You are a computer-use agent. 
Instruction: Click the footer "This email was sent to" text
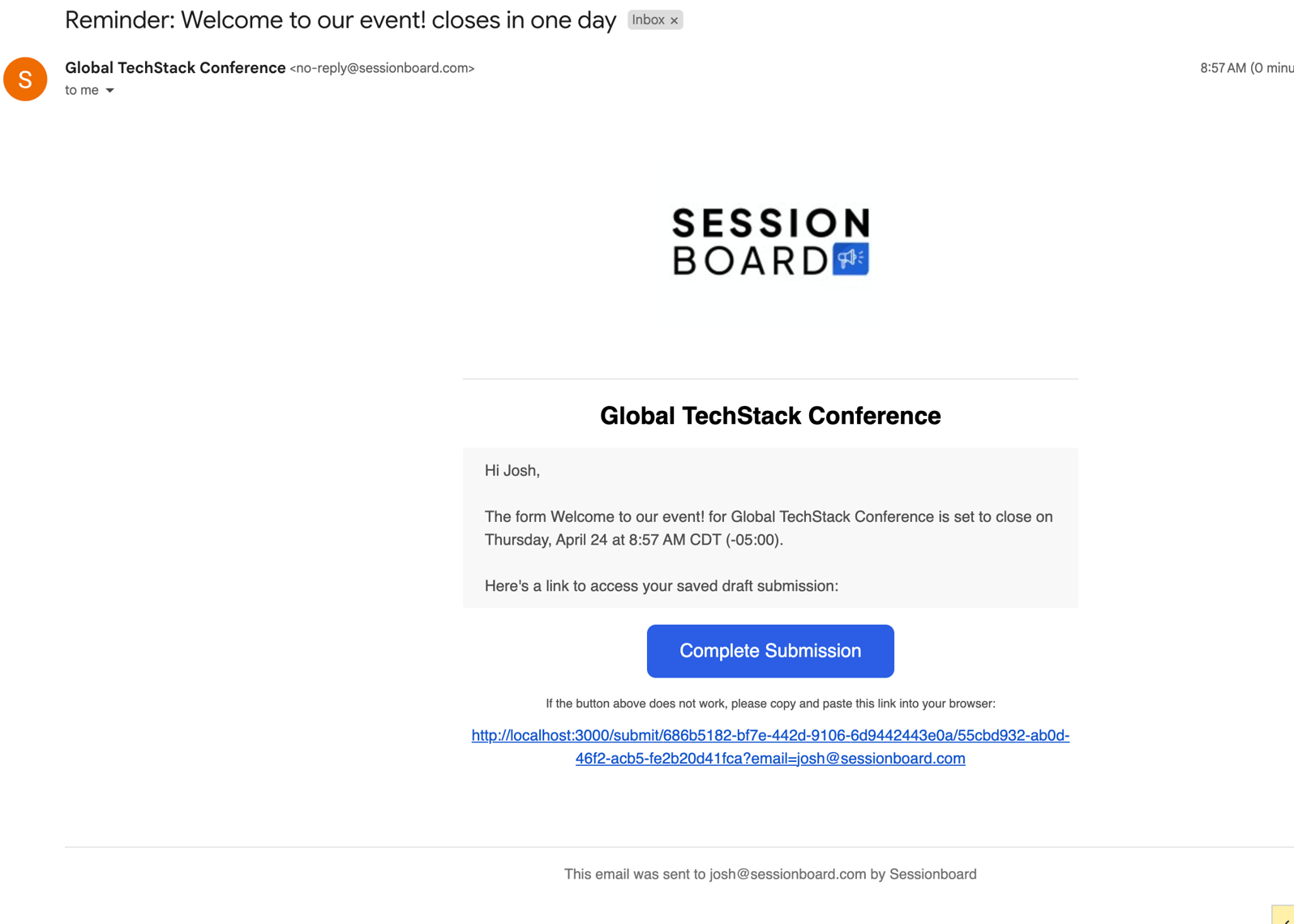click(x=769, y=874)
